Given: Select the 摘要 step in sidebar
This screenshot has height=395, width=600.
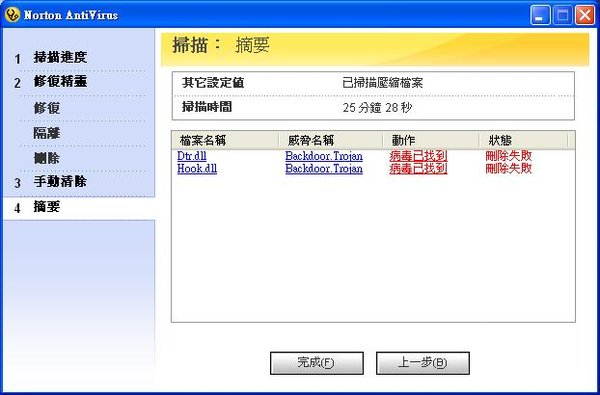Looking at the screenshot, I should click(x=47, y=207).
